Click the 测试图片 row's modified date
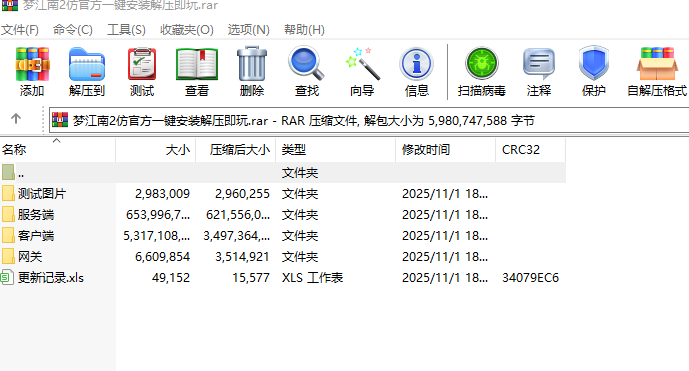The height and width of the screenshot is (371, 689). [445, 194]
